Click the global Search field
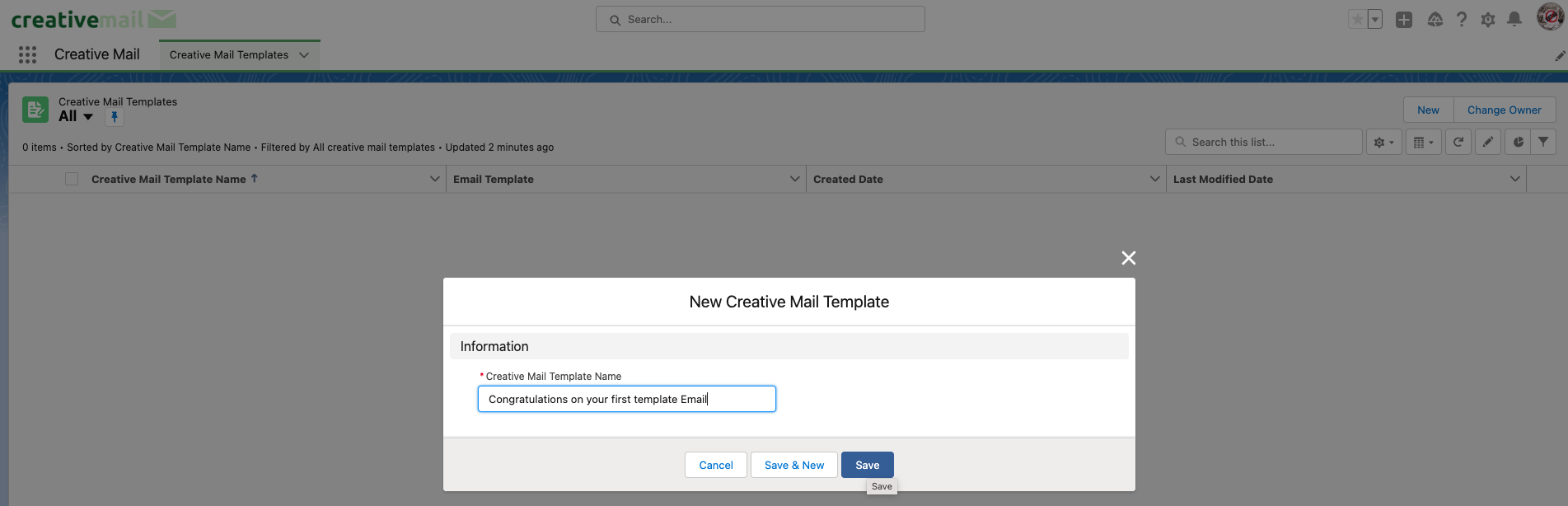The image size is (1568, 506). click(760, 19)
